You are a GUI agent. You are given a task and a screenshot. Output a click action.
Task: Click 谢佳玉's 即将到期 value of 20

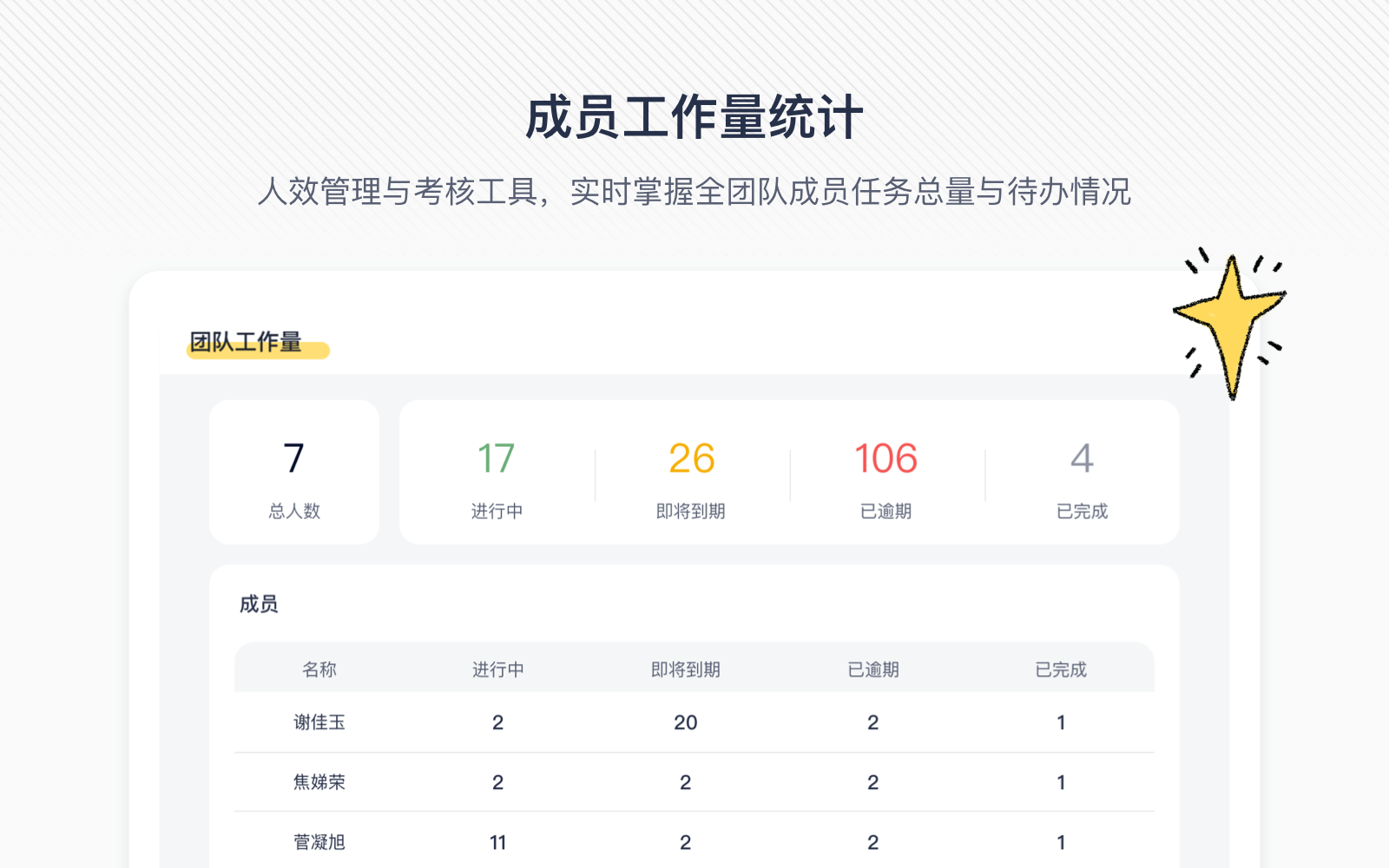685,722
